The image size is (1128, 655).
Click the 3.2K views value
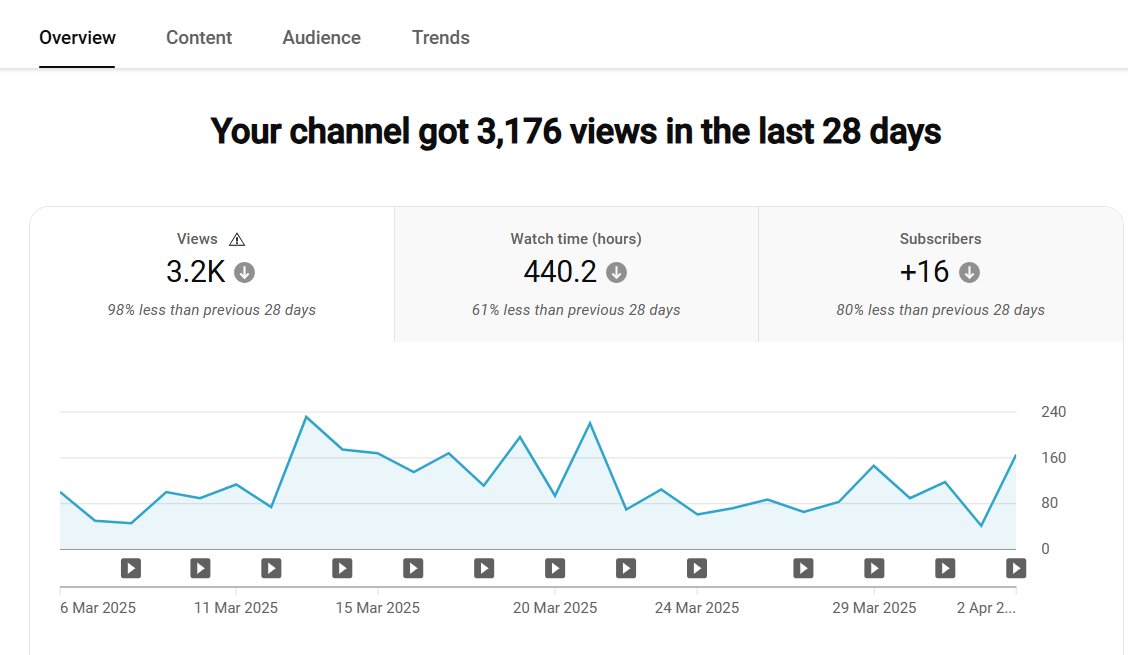pos(196,272)
